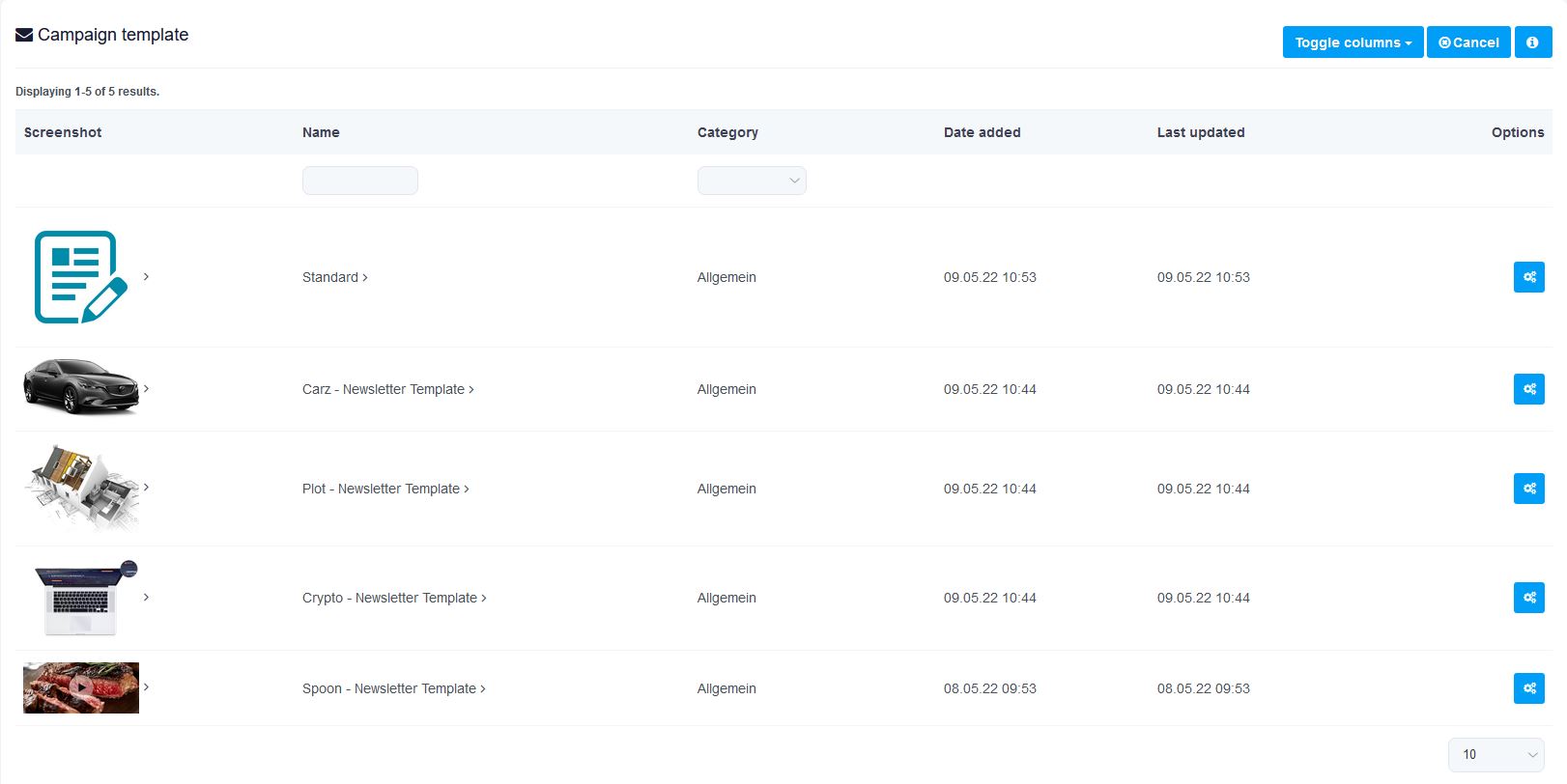Open options gear for Plot template
The image size is (1567, 784).
point(1528,489)
